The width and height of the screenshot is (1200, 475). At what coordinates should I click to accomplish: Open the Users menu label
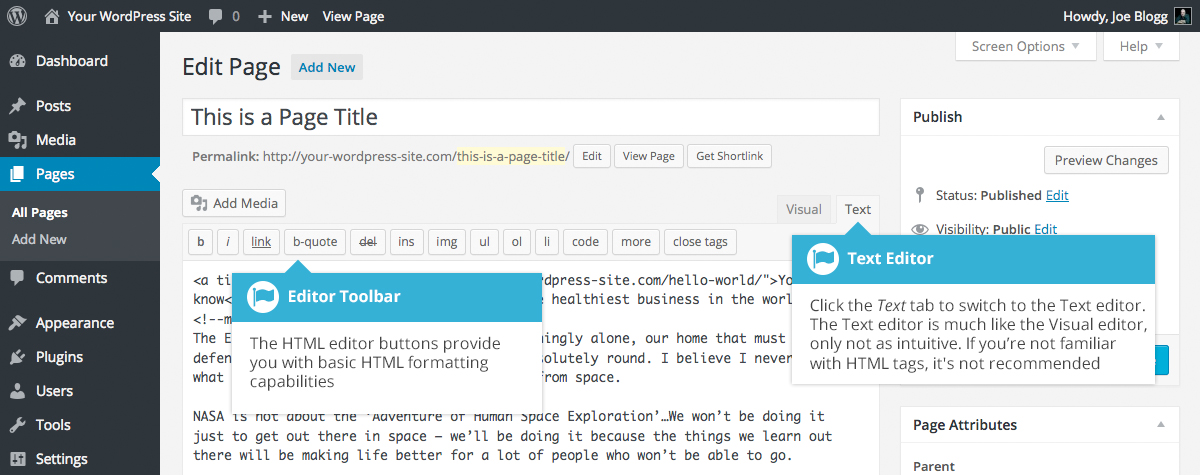pos(54,391)
